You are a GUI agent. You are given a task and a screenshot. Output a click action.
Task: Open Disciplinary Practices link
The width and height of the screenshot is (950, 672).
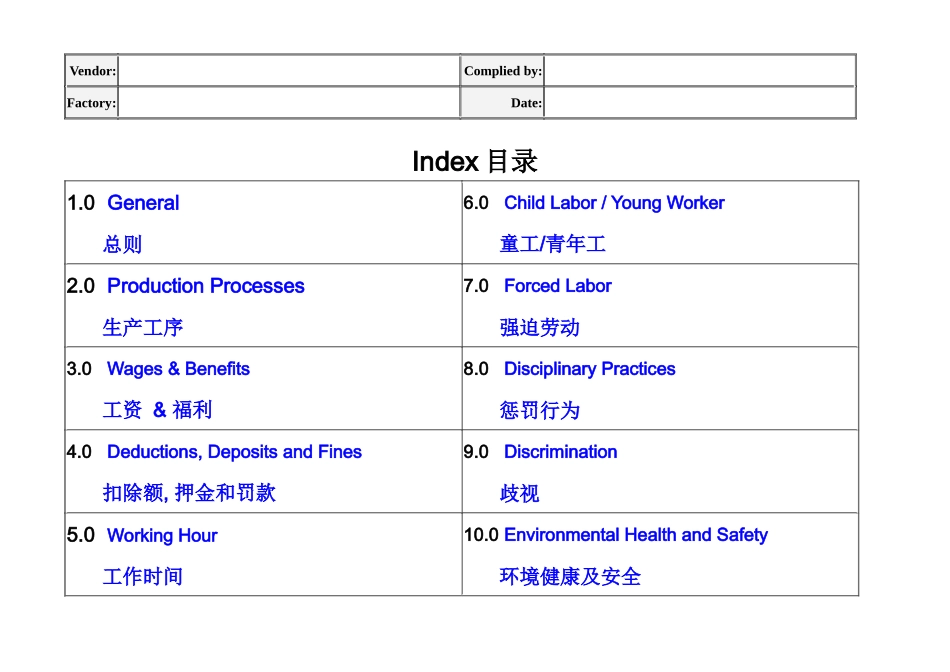pos(590,369)
